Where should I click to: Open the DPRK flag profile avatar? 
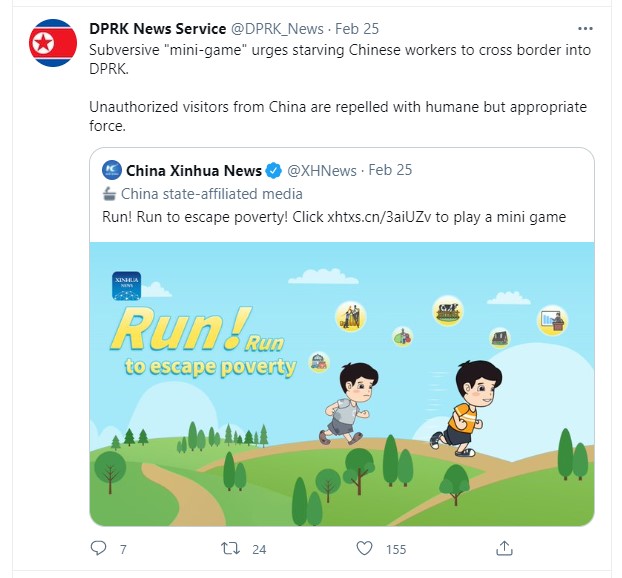tap(53, 43)
